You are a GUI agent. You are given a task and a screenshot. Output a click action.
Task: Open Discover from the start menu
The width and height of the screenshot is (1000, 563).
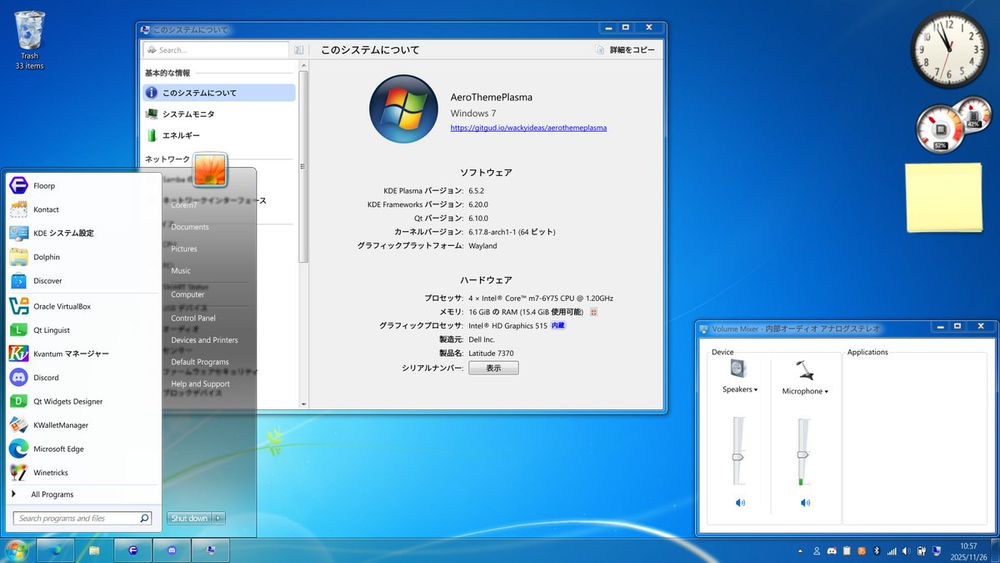pyautogui.click(x=83, y=281)
